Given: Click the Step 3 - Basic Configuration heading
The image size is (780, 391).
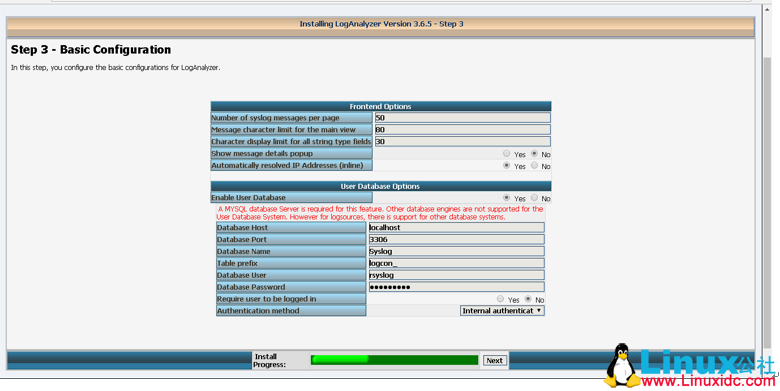Looking at the screenshot, I should click(x=91, y=50).
